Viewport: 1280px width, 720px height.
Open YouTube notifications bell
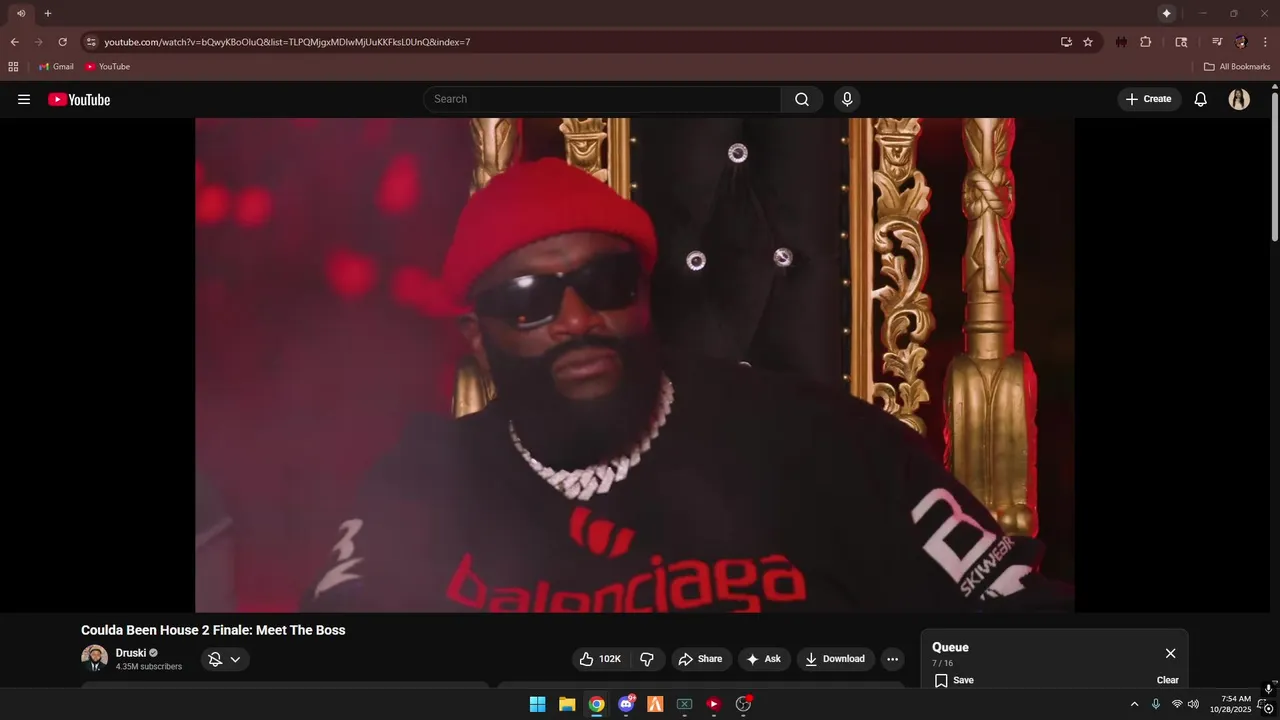1201,99
